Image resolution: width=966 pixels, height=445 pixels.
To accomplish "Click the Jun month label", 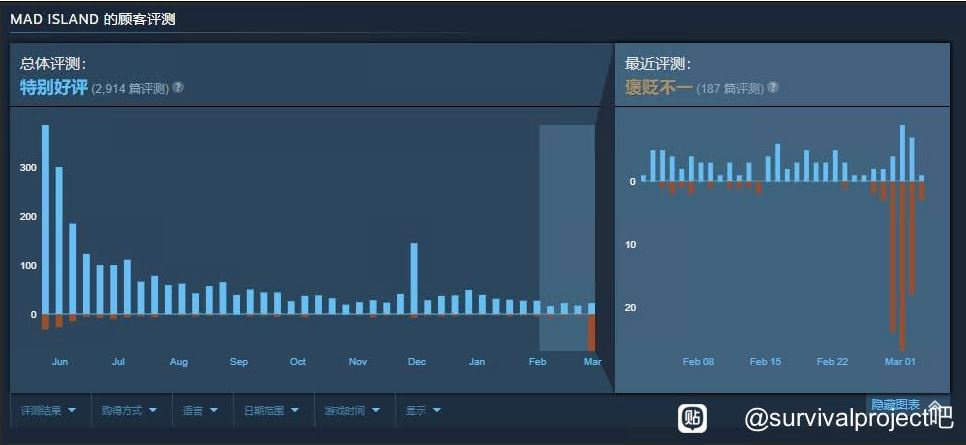I will tap(60, 362).
